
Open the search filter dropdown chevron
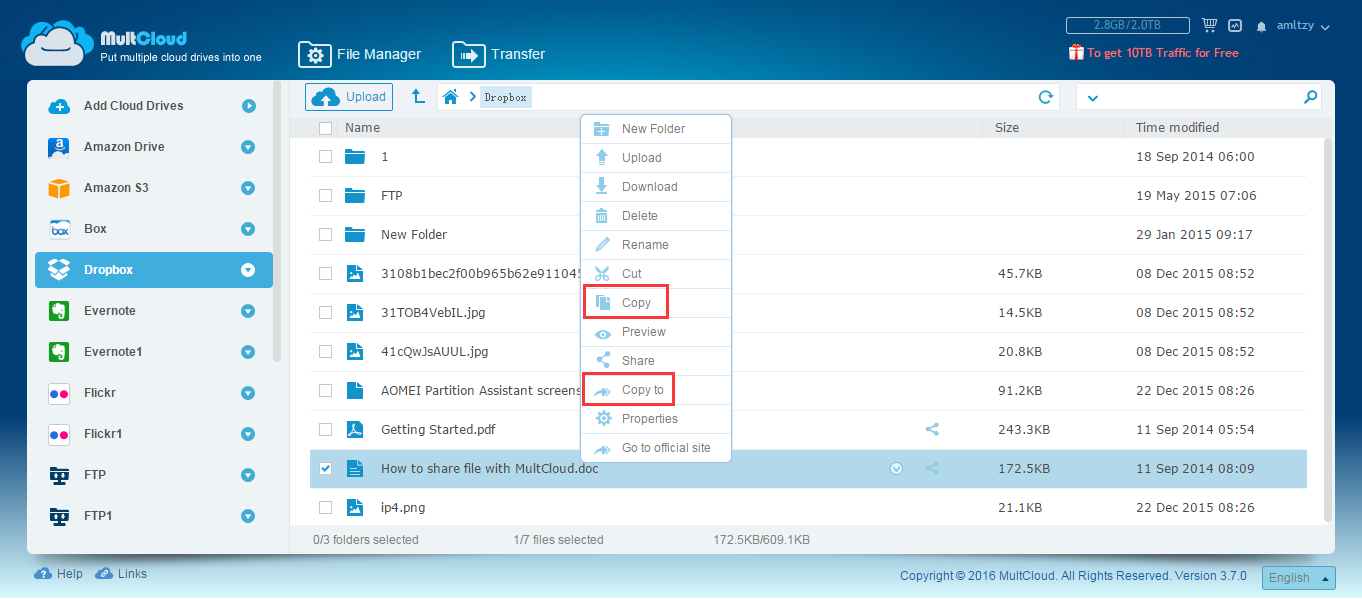click(x=1092, y=98)
